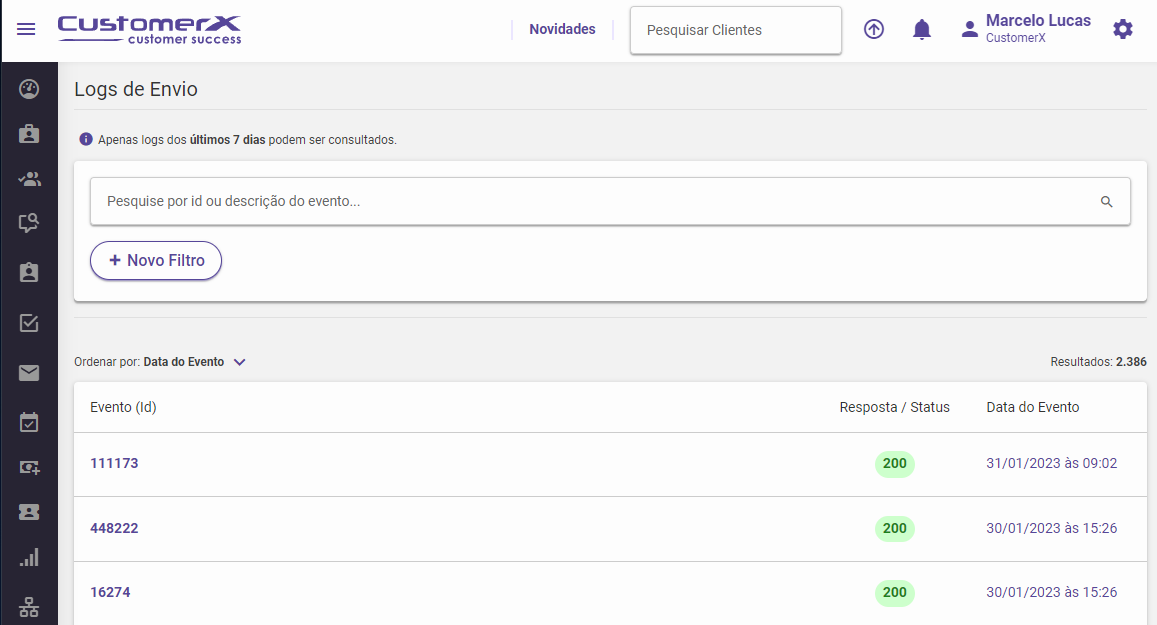Click the Evento (Id) column header
This screenshot has height=625, width=1157.
coord(123,407)
